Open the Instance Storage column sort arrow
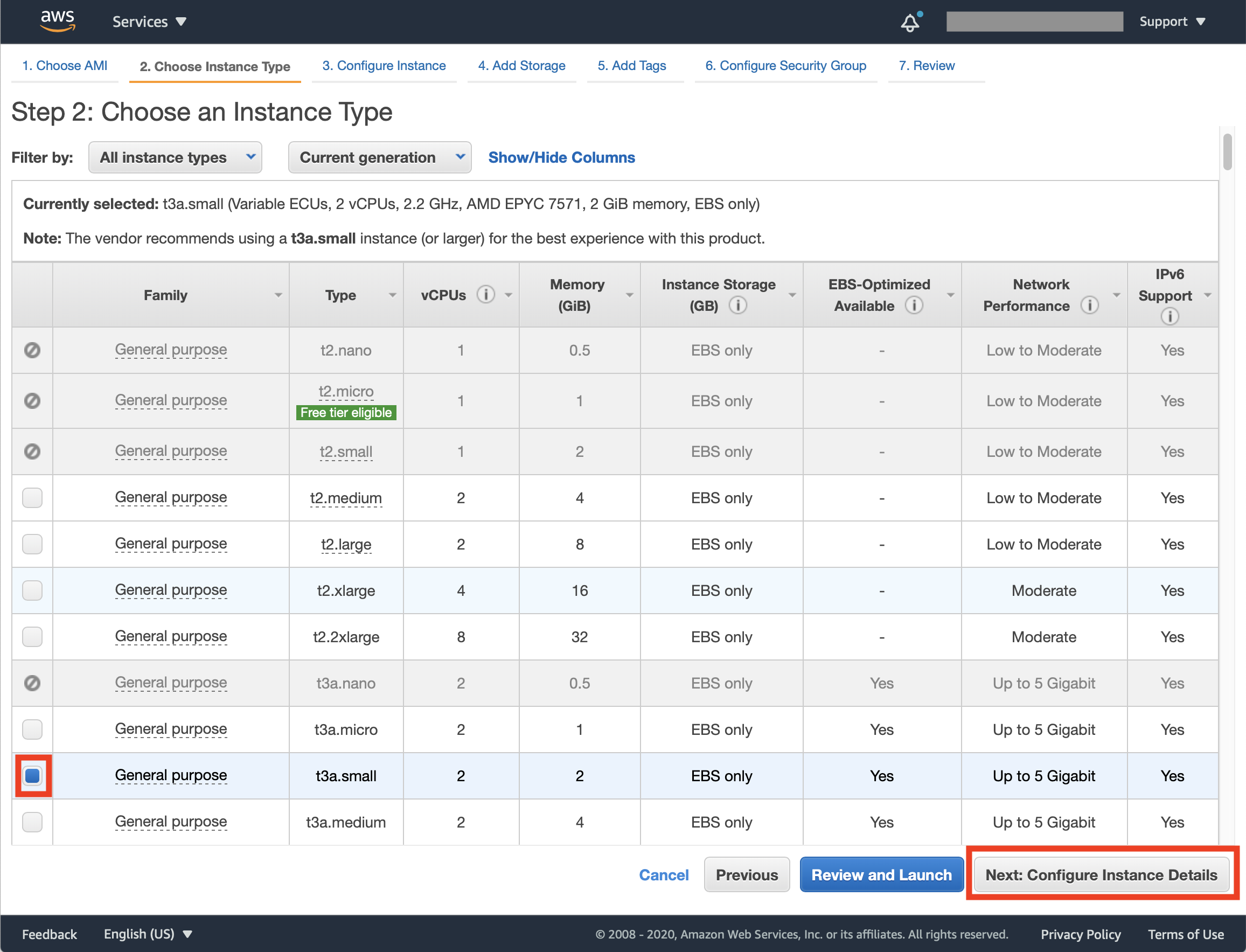 pyautogui.click(x=792, y=295)
